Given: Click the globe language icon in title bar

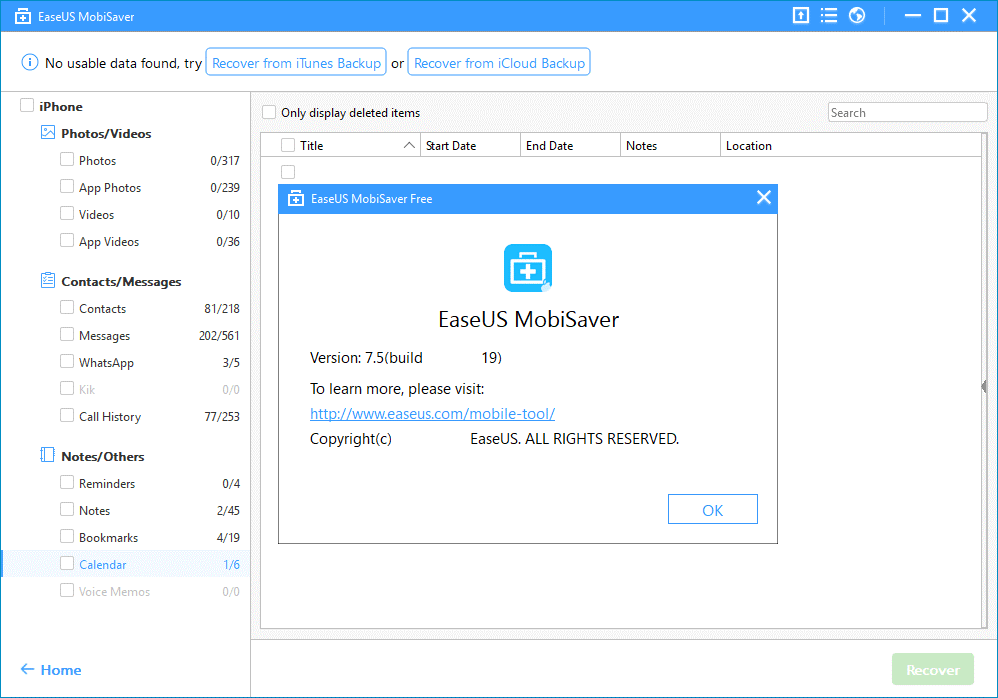Looking at the screenshot, I should (857, 15).
